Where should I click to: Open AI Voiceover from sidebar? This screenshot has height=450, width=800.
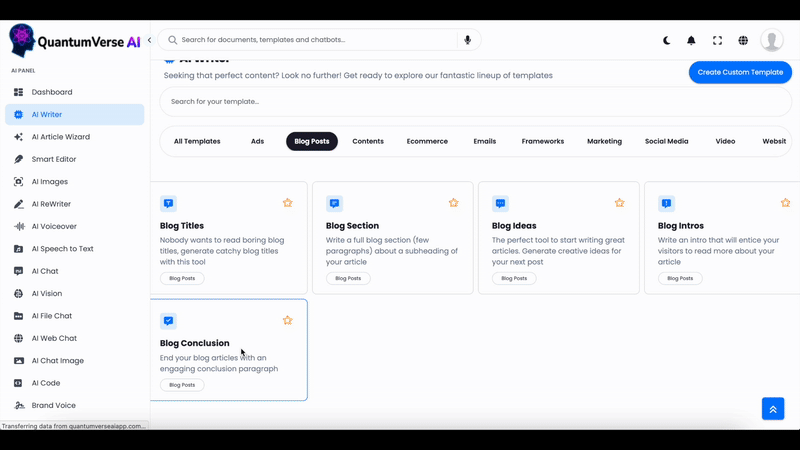[54, 227]
